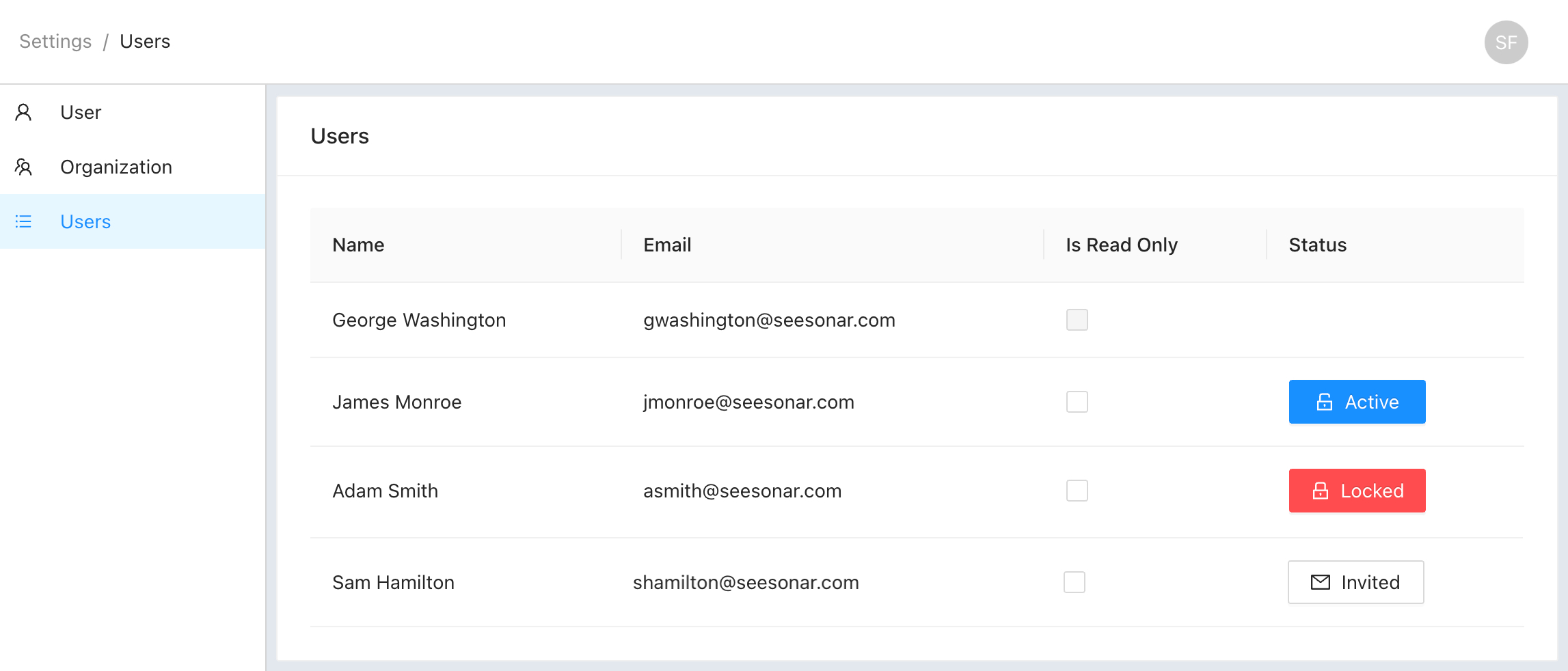1568x671 pixels.
Task: Click the User person icon in sidebar
Action: click(x=23, y=112)
